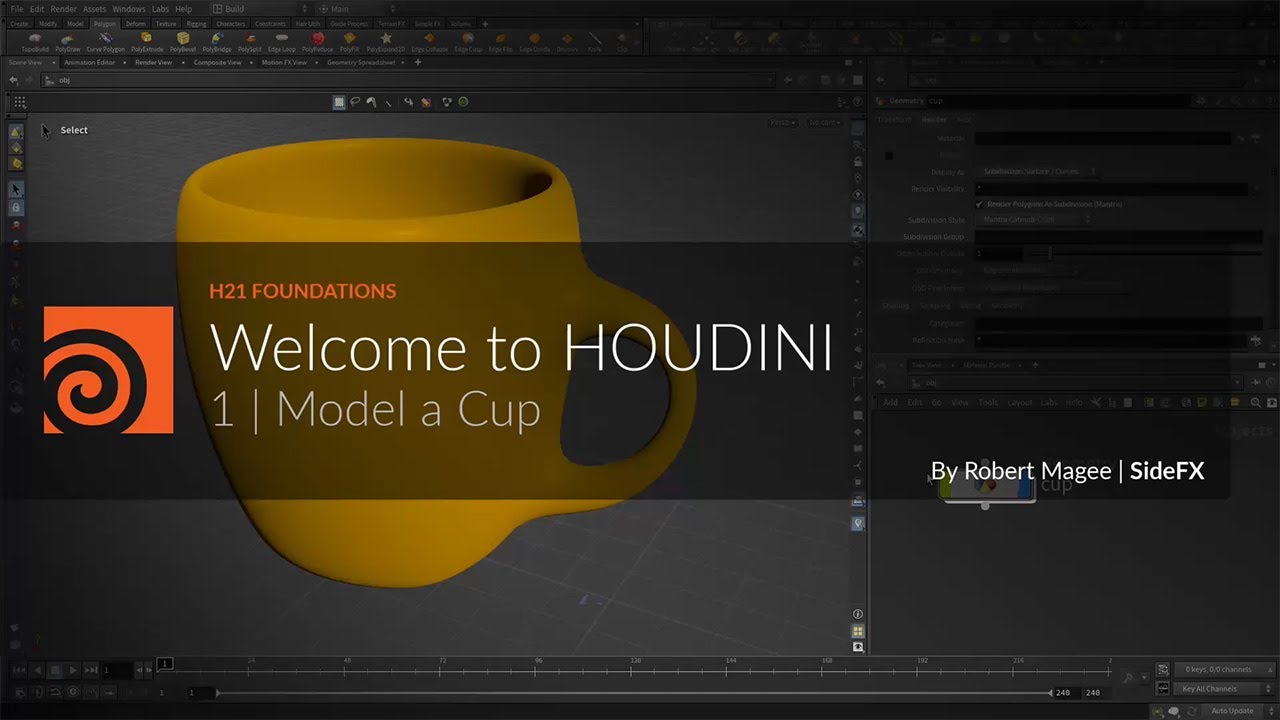Pick the PolySplit shelf tool

click(x=250, y=42)
